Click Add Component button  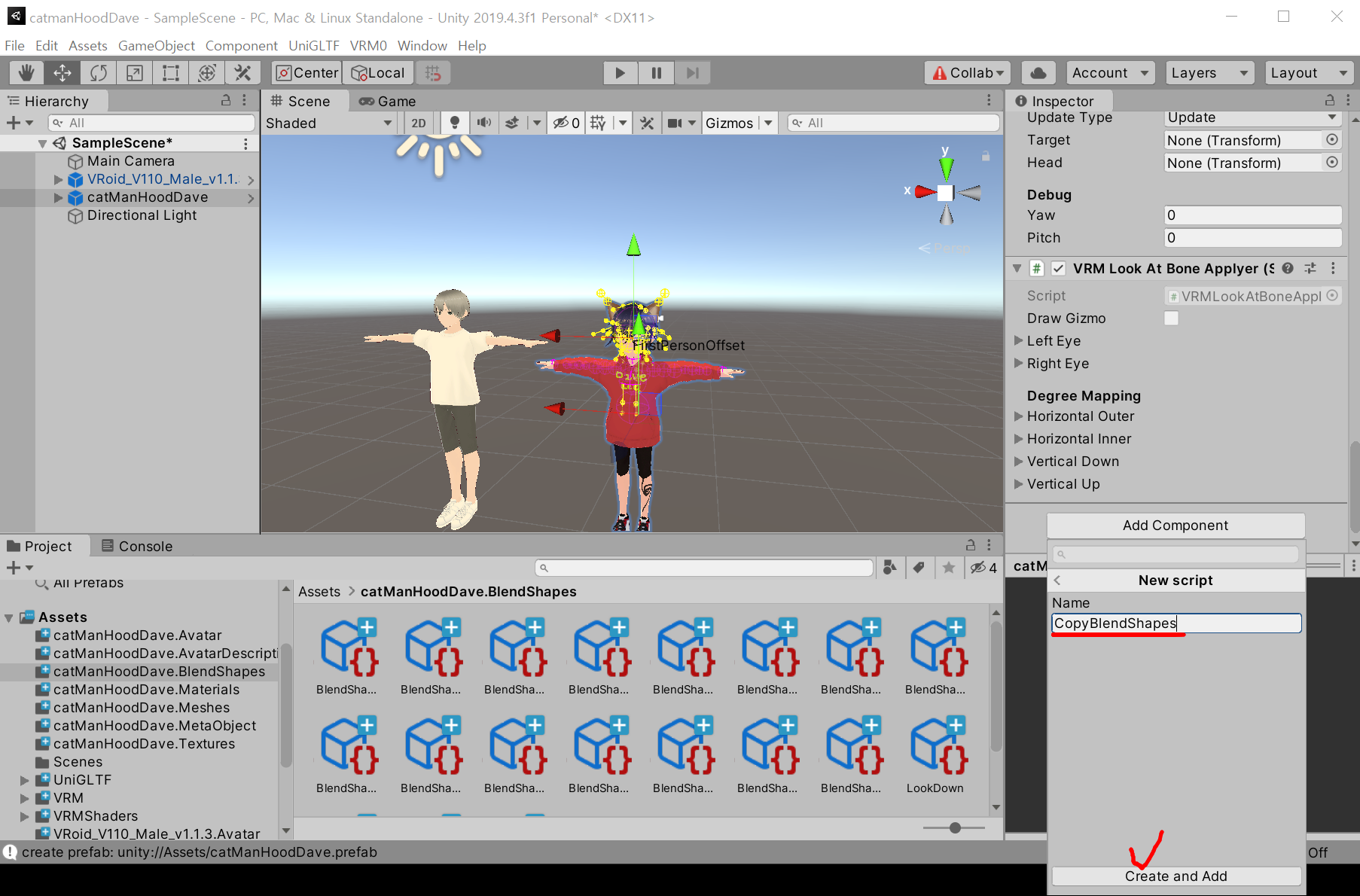click(x=1176, y=526)
